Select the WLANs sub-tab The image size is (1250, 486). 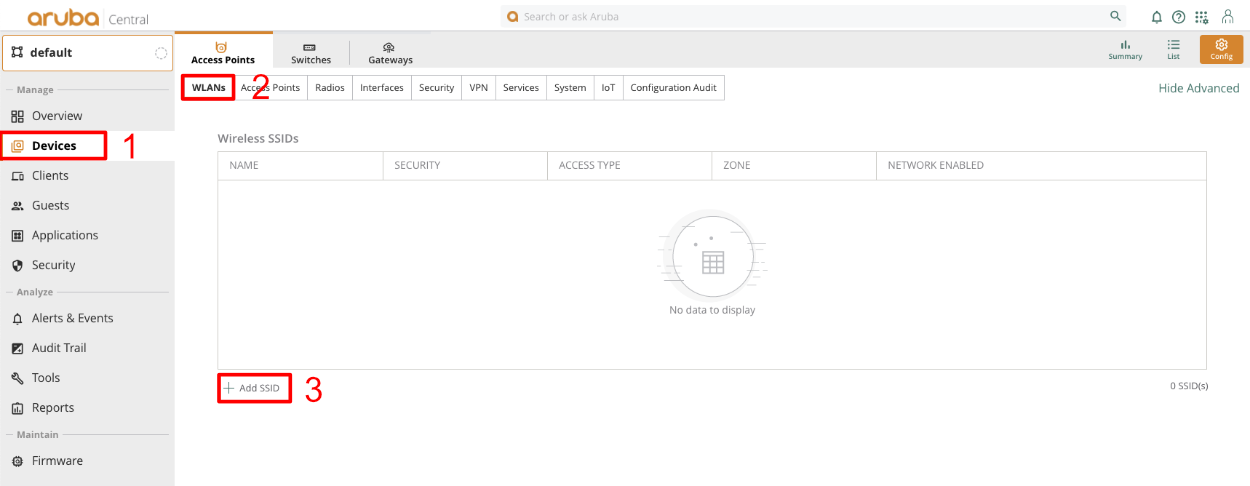tap(208, 88)
